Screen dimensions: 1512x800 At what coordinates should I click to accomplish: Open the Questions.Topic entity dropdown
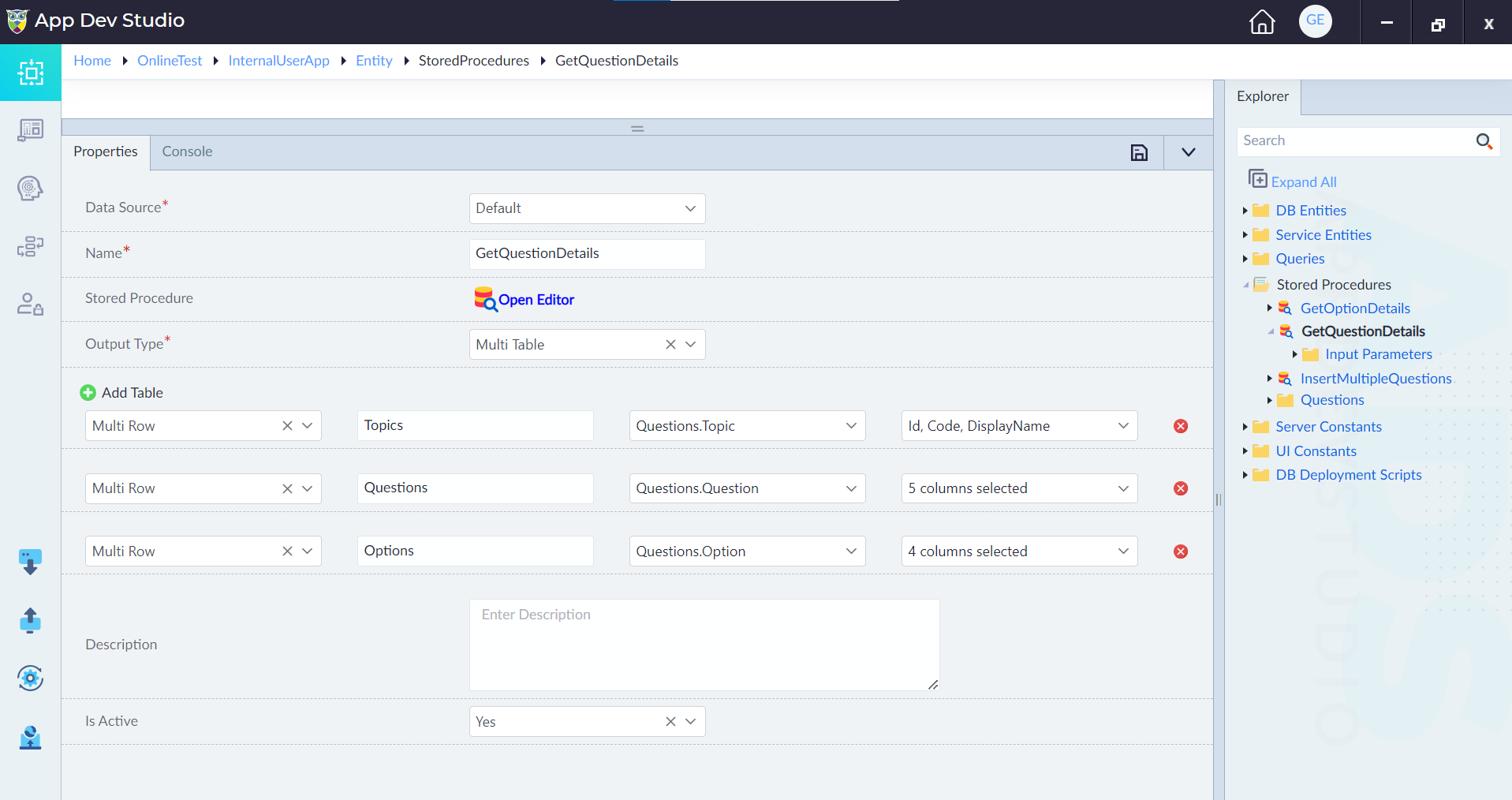[747, 426]
